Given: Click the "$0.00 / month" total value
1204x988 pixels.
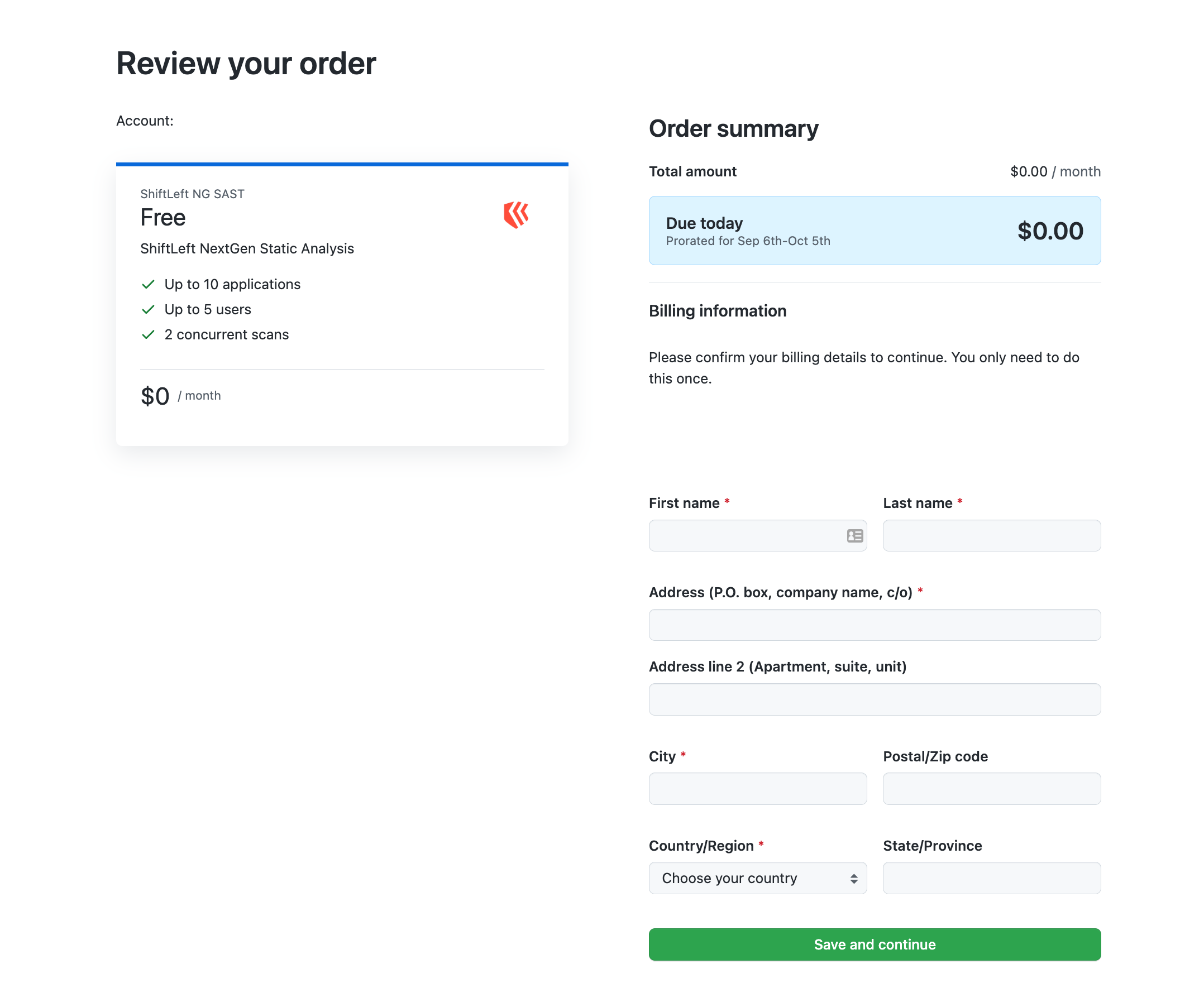Looking at the screenshot, I should coord(1055,171).
